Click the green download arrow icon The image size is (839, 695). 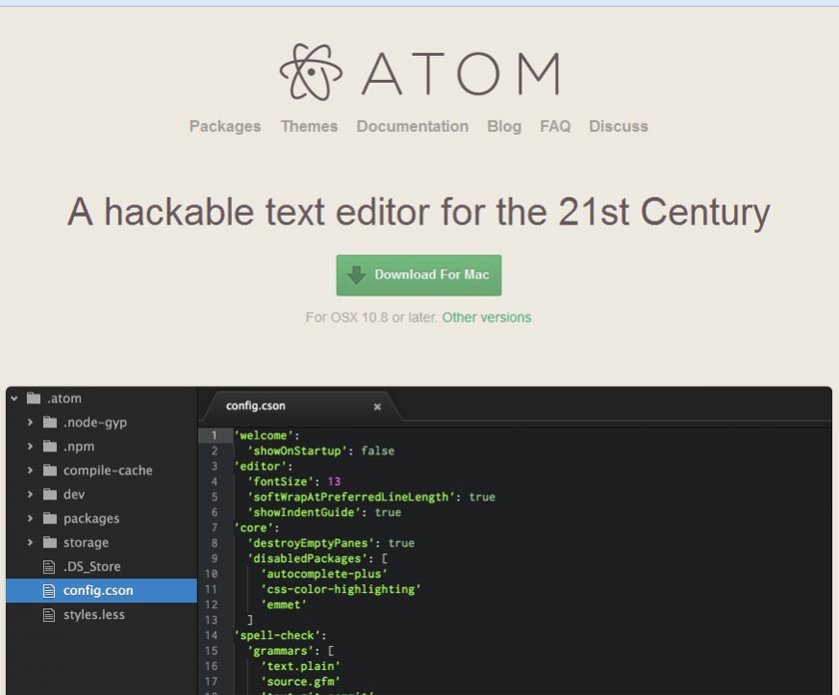[356, 275]
